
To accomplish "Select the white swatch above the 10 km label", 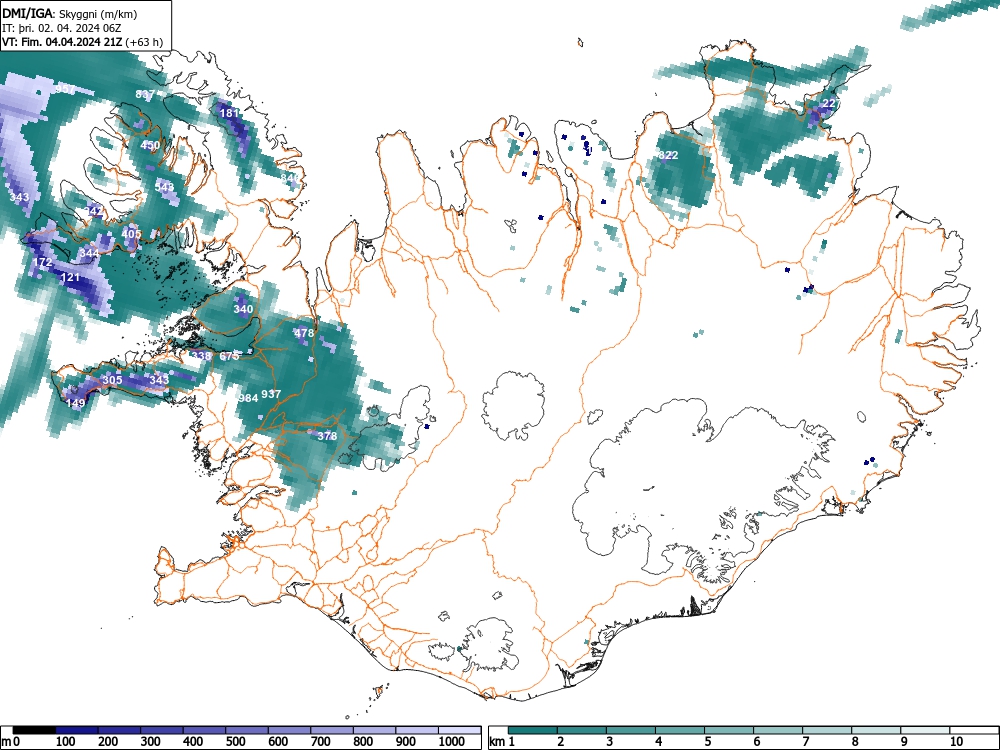I will (x=974, y=730).
